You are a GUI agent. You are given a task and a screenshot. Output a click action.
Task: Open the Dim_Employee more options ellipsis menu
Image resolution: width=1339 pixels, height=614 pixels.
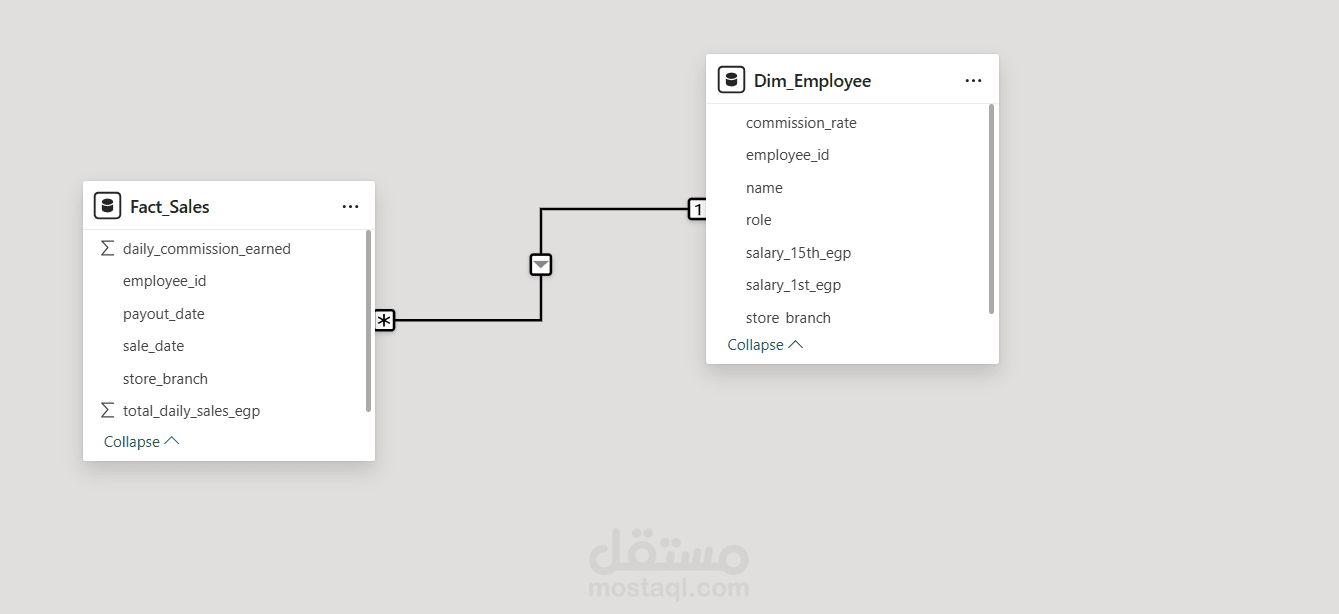pos(973,80)
